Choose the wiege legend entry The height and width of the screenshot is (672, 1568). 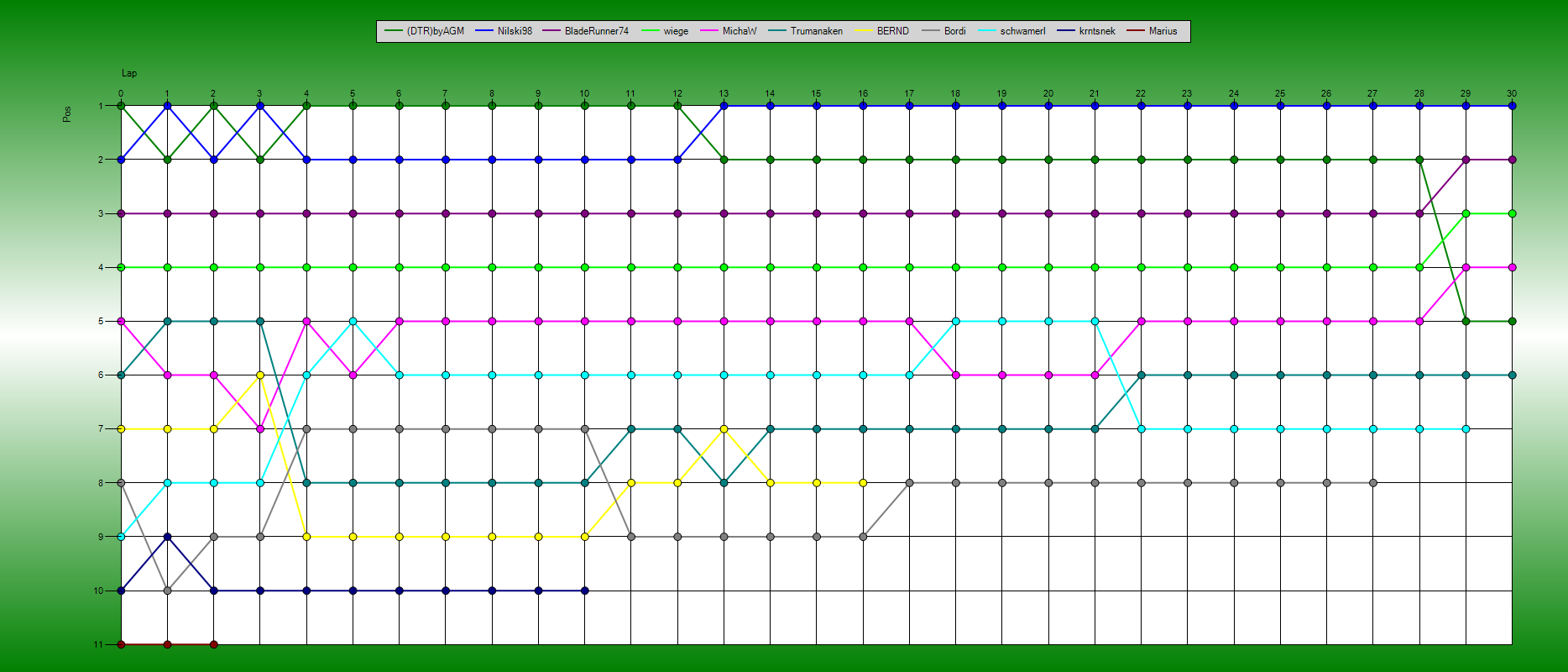(x=664, y=31)
